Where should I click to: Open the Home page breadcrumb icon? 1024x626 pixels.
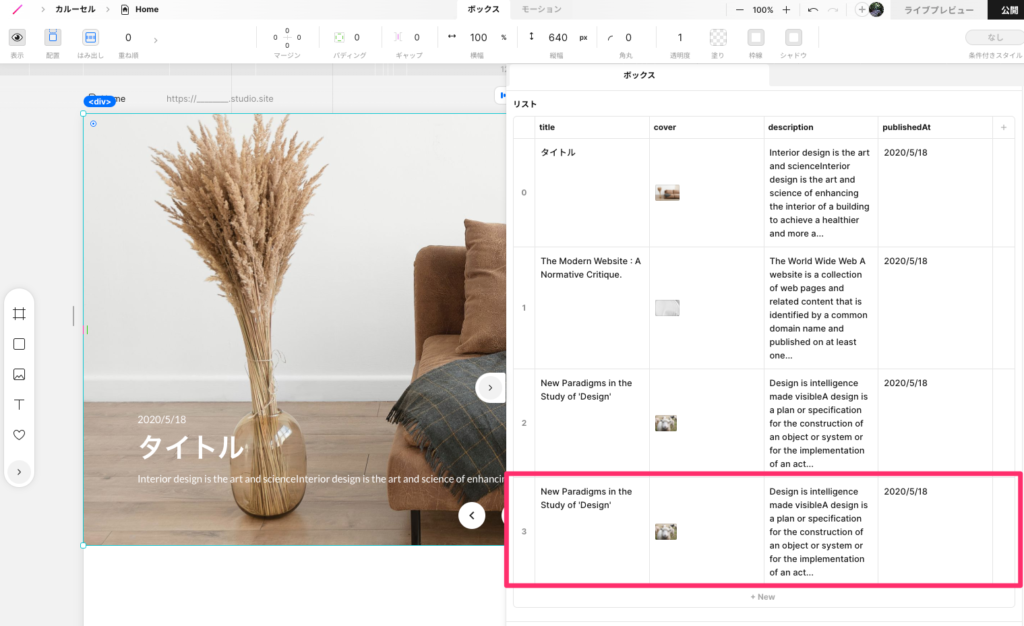point(125,9)
